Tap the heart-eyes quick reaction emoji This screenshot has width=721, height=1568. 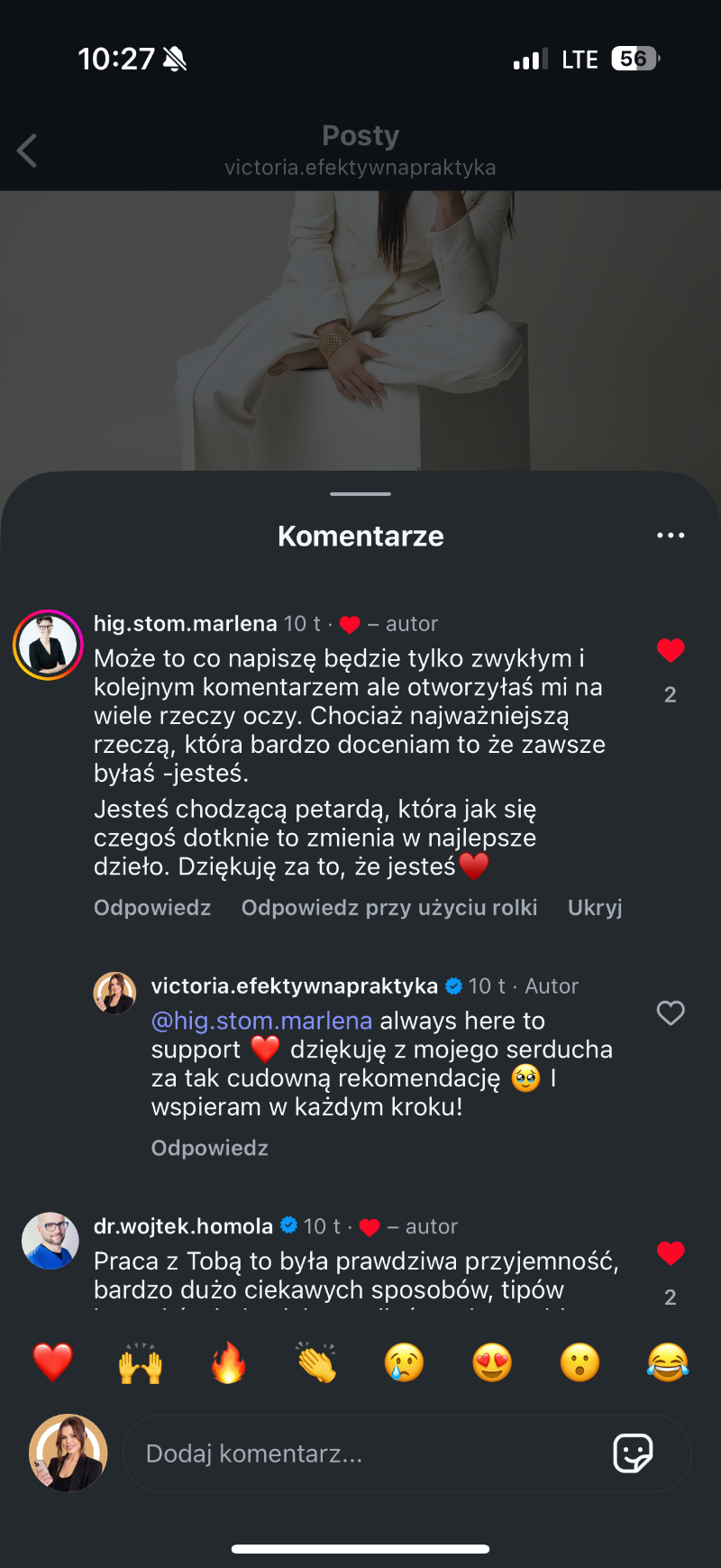[x=492, y=1362]
